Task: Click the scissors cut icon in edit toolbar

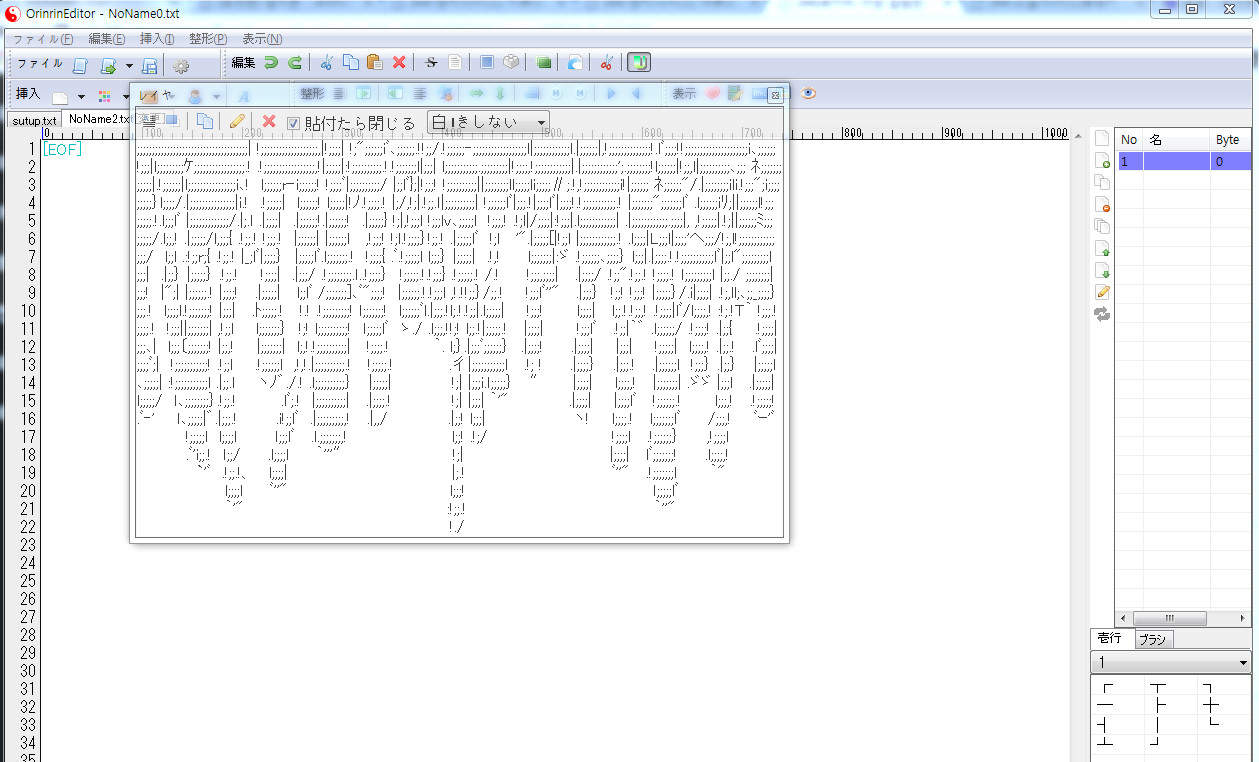Action: (326, 63)
